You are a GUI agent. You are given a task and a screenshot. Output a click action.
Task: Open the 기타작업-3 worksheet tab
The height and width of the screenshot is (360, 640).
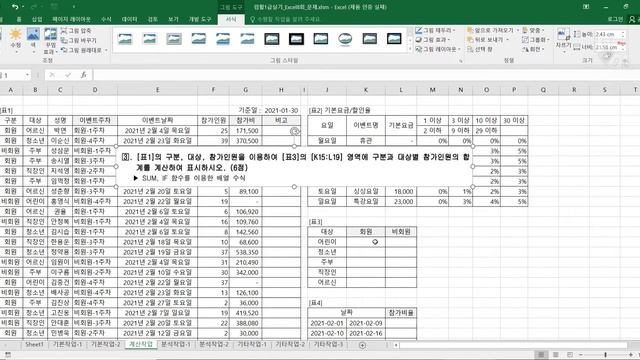[328, 344]
